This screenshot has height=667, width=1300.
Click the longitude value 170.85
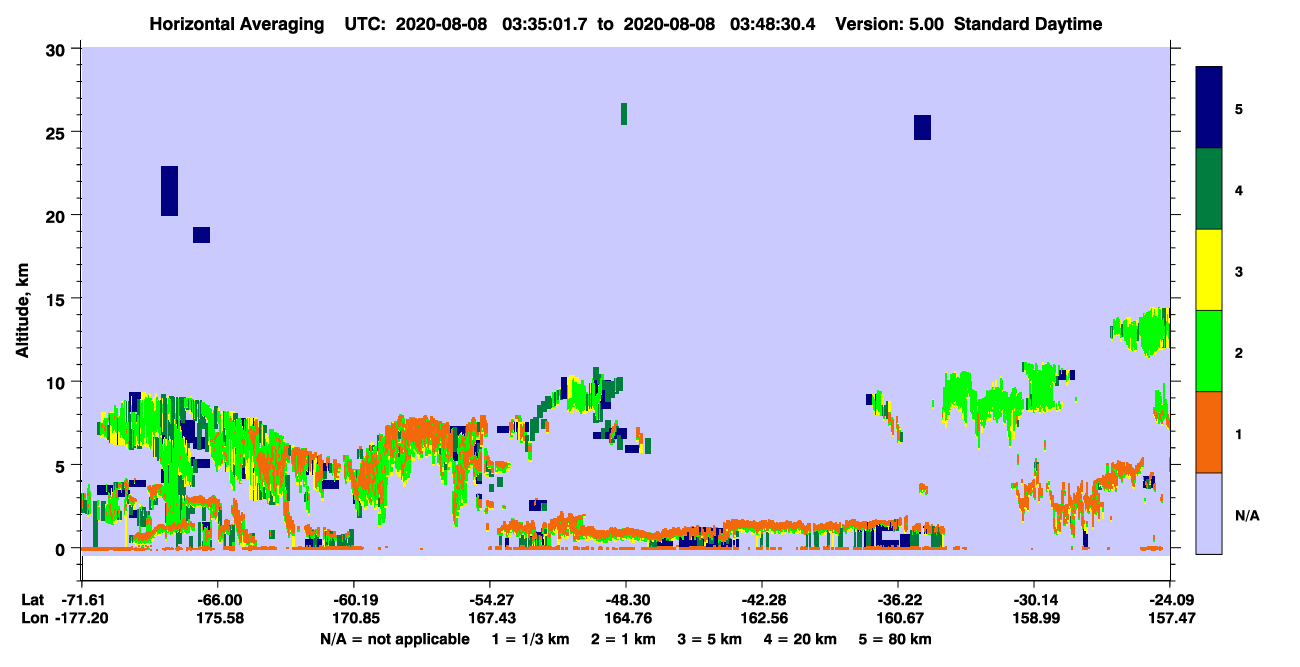(x=354, y=619)
